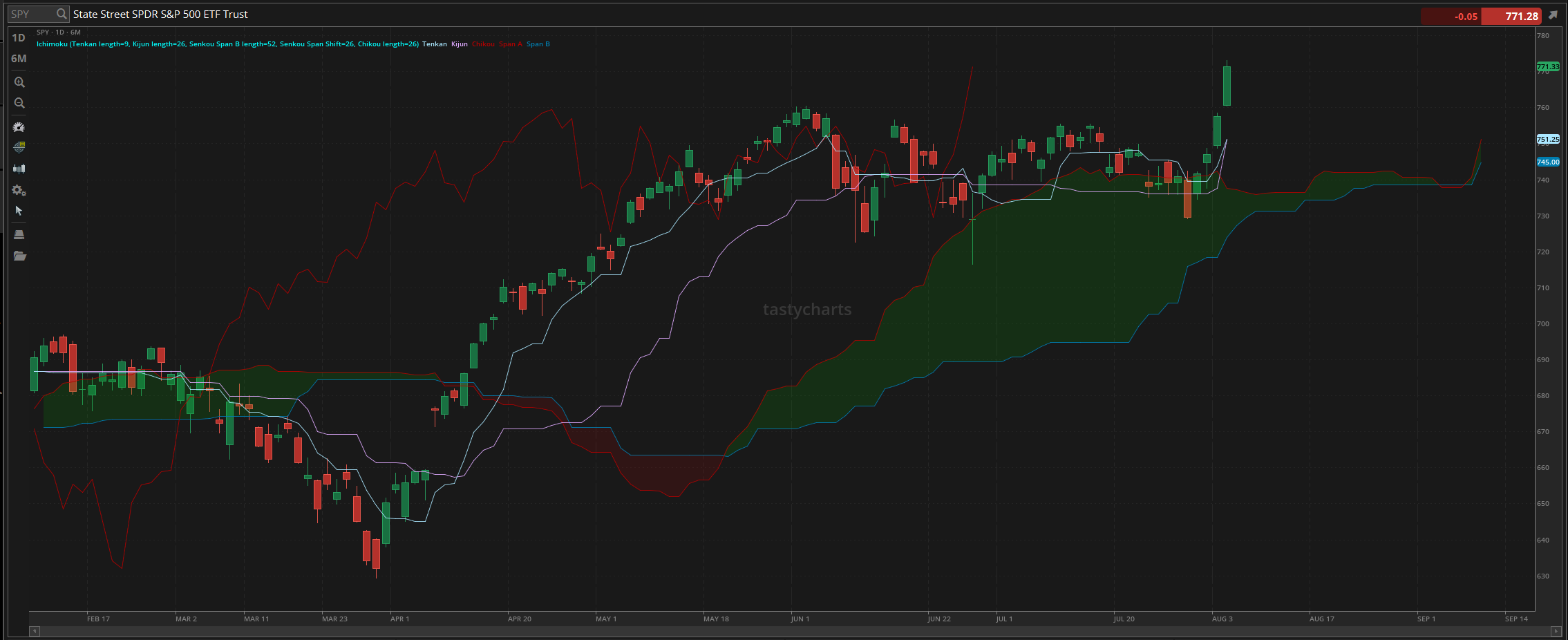The height and width of the screenshot is (640, 1568).
Task: Click the SEP 14 date axis label
Action: 1516,619
